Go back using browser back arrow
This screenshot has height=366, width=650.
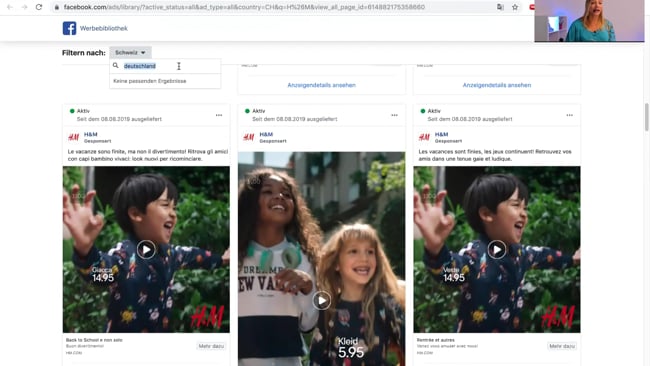(10, 7)
